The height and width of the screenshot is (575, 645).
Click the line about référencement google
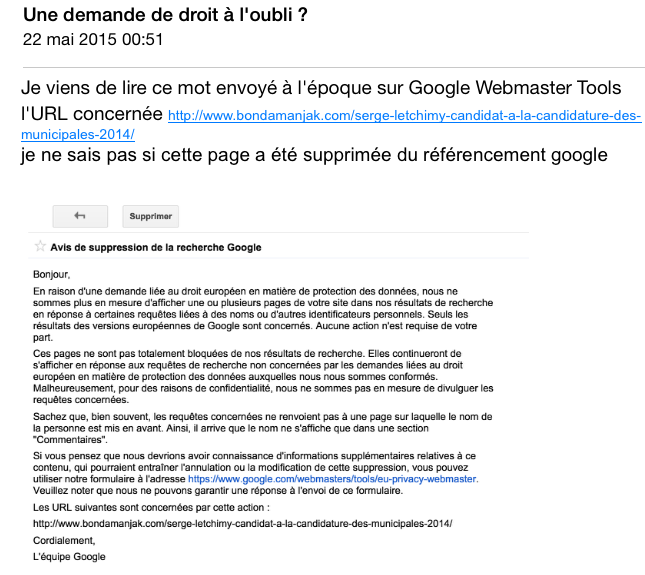pyautogui.click(x=314, y=155)
